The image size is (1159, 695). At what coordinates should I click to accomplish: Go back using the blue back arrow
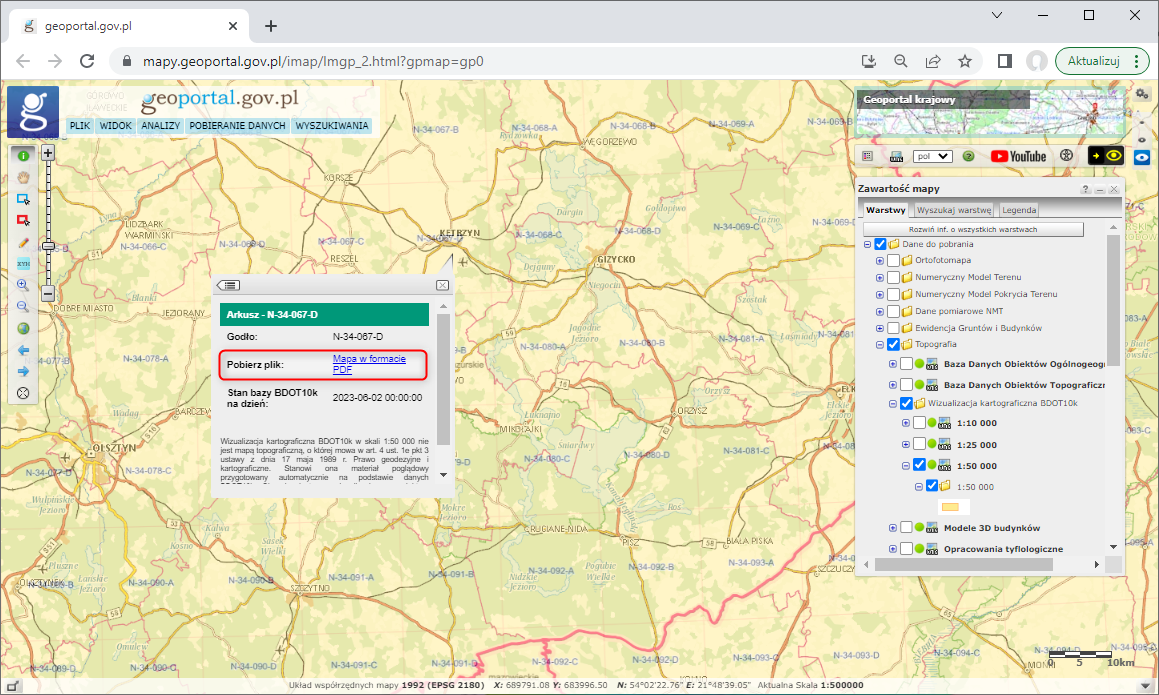(x=22, y=349)
